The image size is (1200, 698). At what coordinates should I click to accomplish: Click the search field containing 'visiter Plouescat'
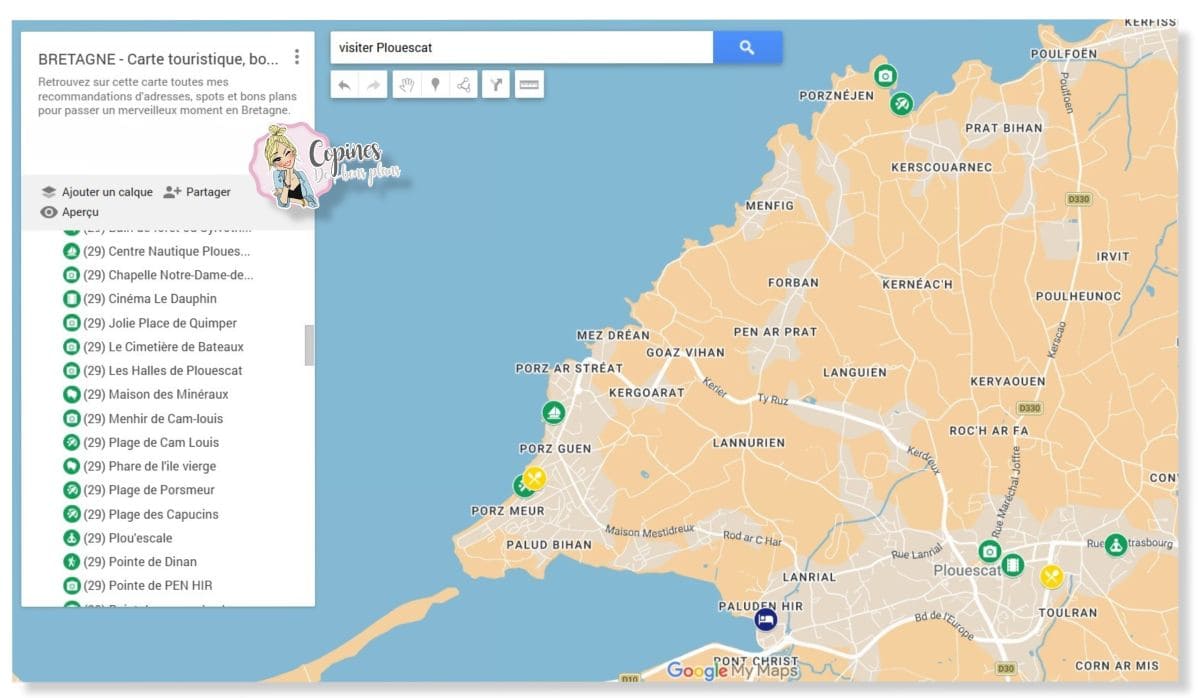[522, 47]
